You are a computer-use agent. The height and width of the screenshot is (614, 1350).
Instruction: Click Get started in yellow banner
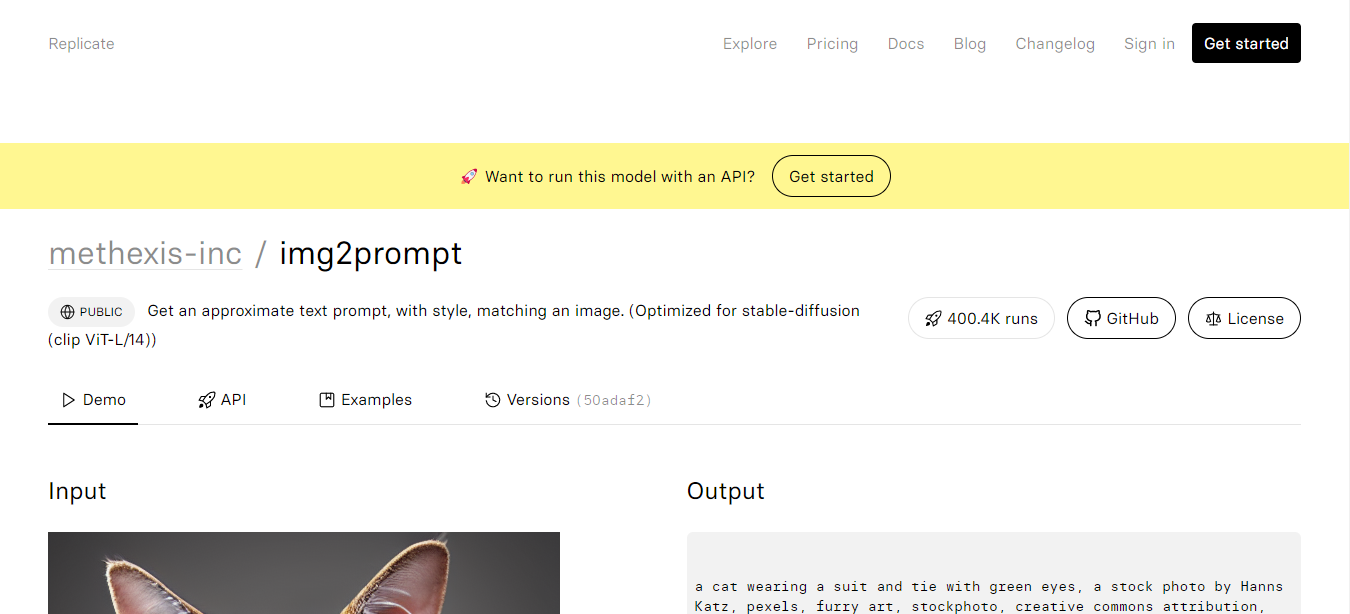pos(831,176)
